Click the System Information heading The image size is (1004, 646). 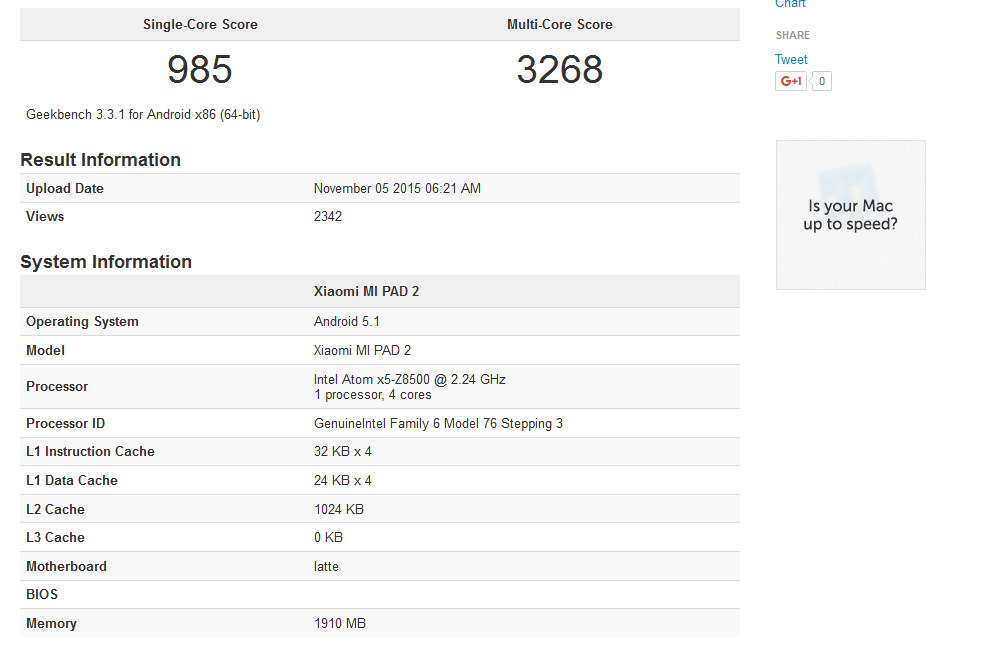point(106,262)
